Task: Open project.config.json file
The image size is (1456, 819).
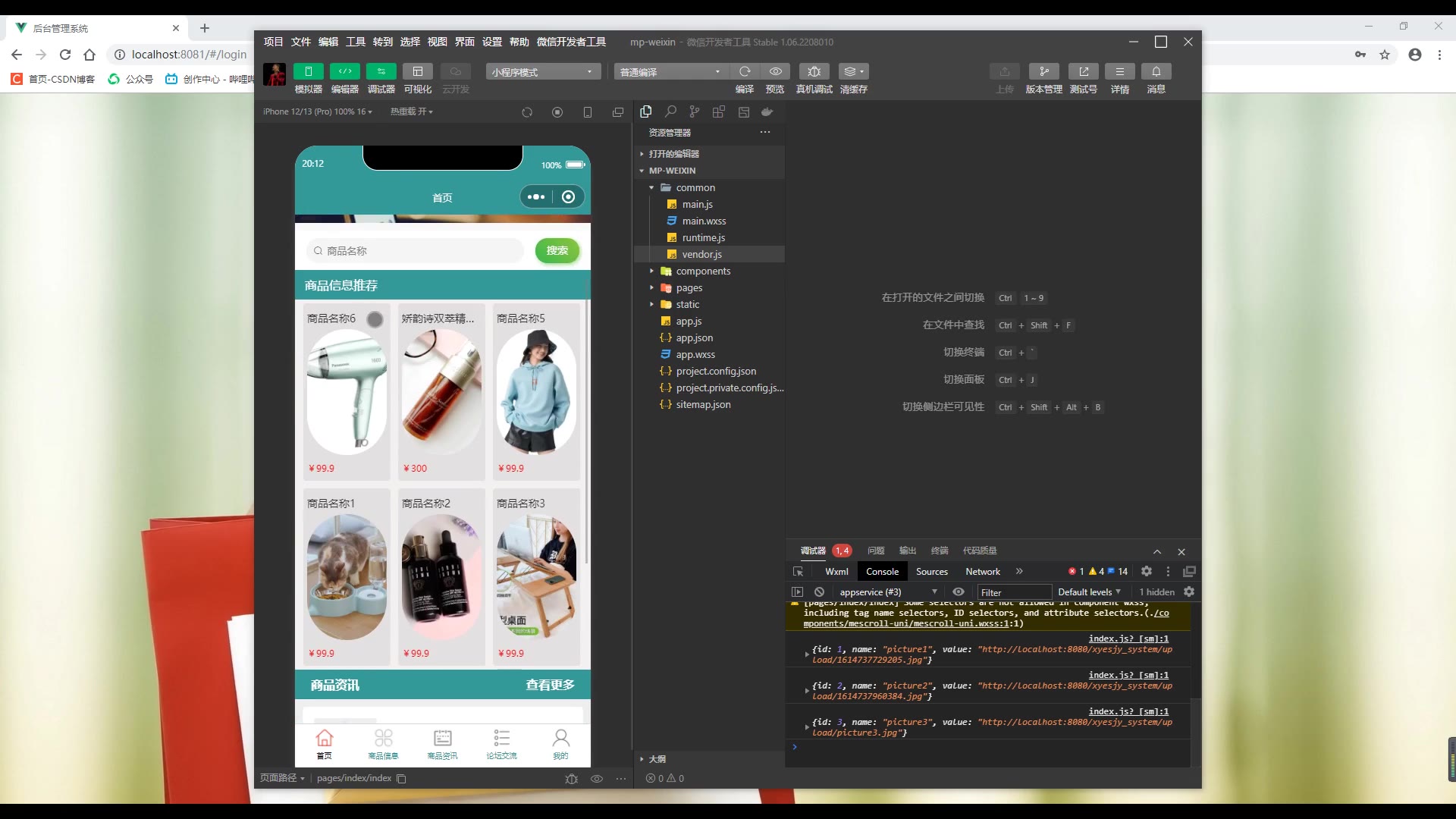Action: pos(709,371)
